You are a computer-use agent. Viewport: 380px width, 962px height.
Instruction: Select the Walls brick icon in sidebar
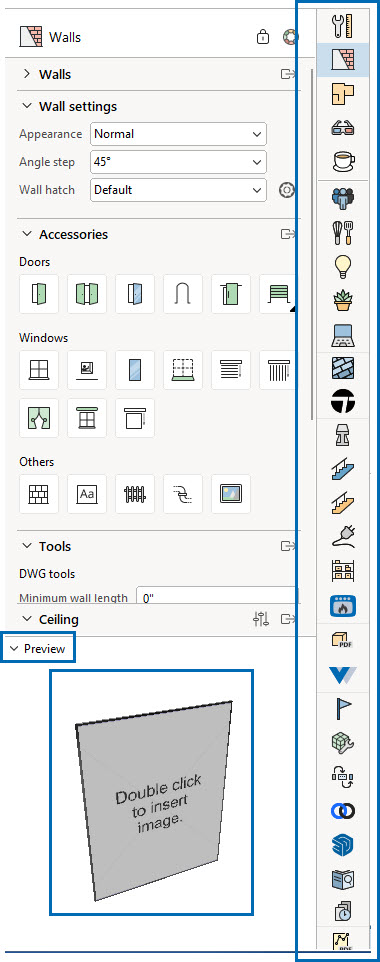[343, 60]
